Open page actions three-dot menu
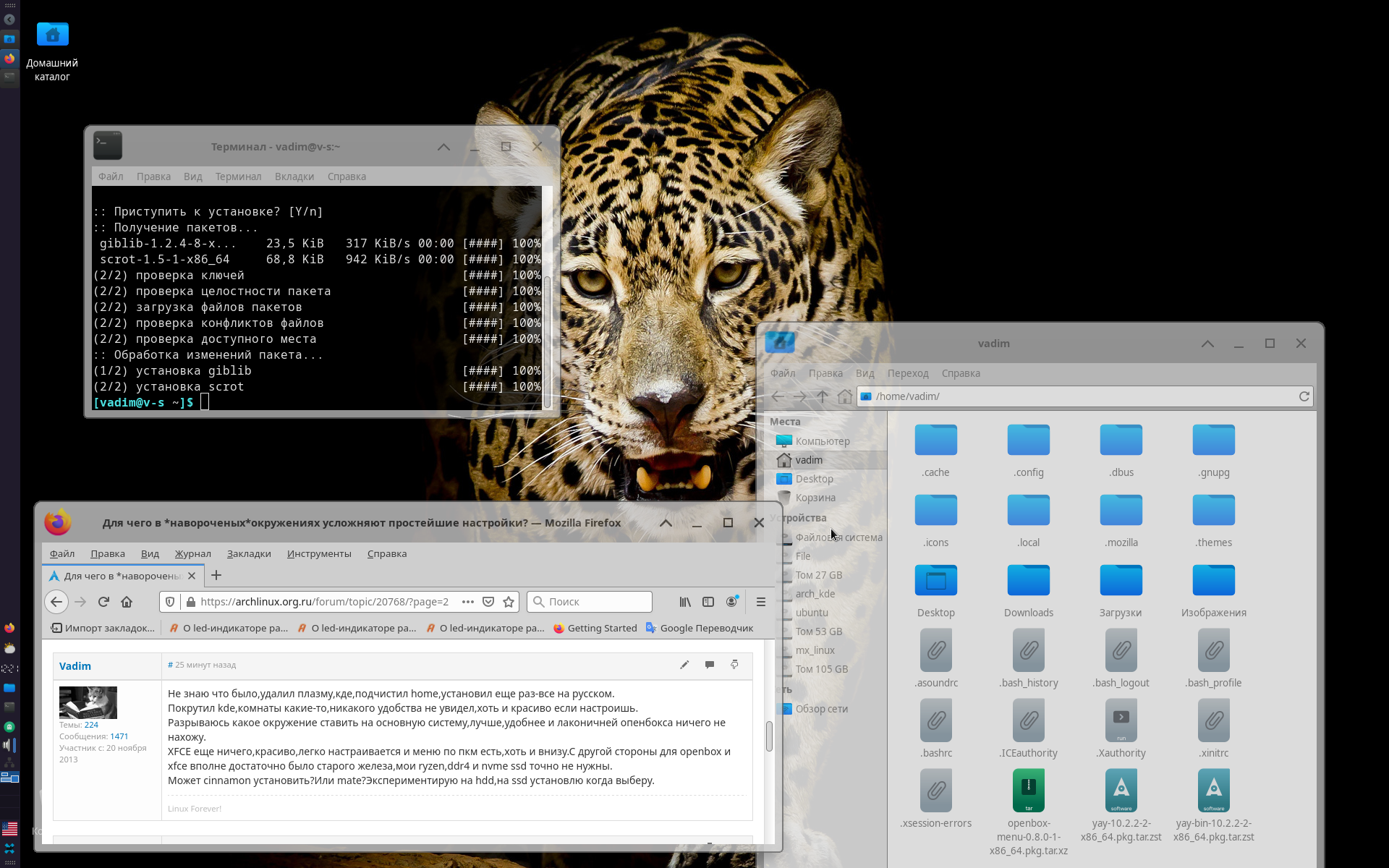Screen dimensions: 1389x868 468,602
